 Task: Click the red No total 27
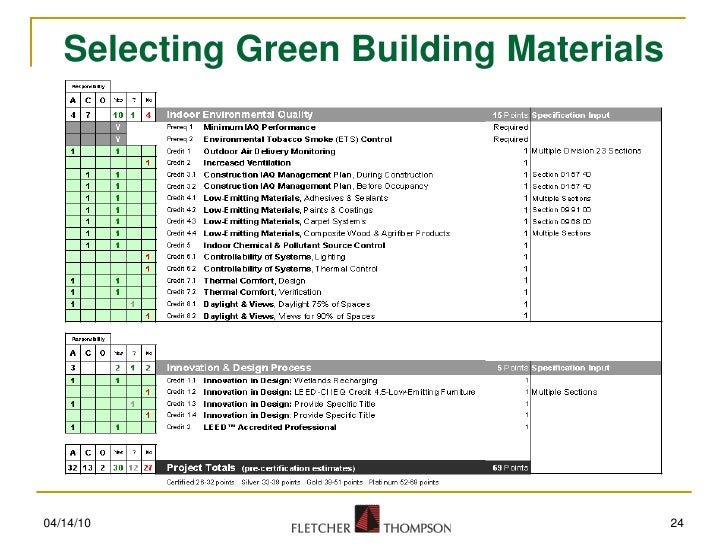148,468
